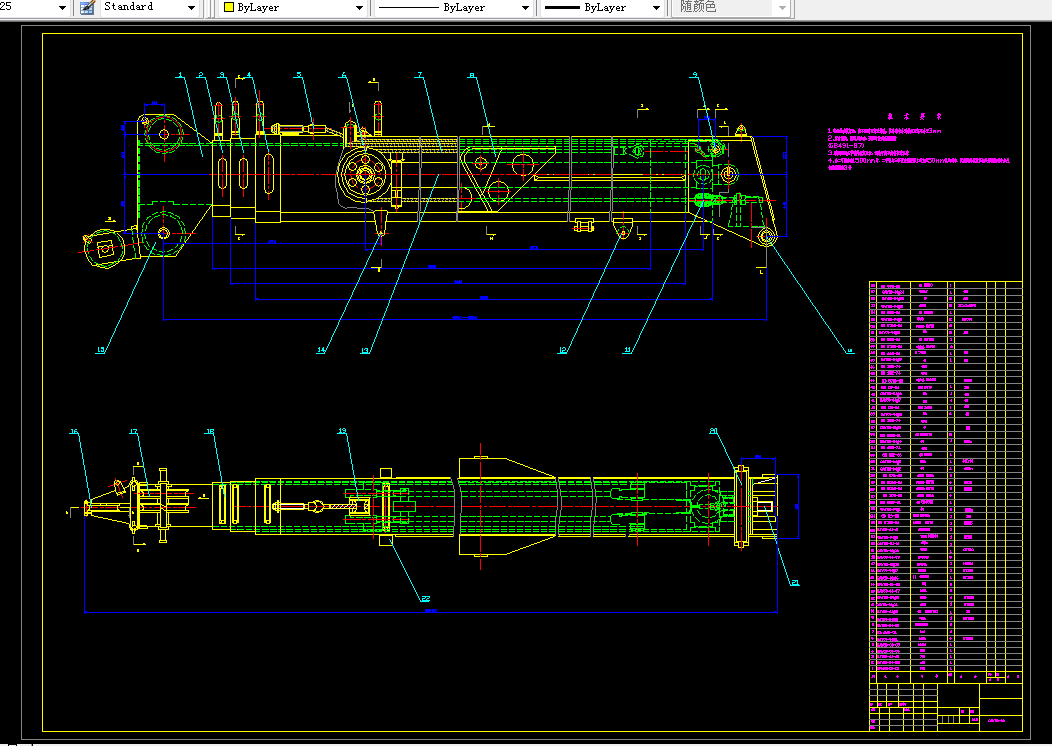Select part balloon number 8
Screen dimensions: 1052x746
pos(472,76)
